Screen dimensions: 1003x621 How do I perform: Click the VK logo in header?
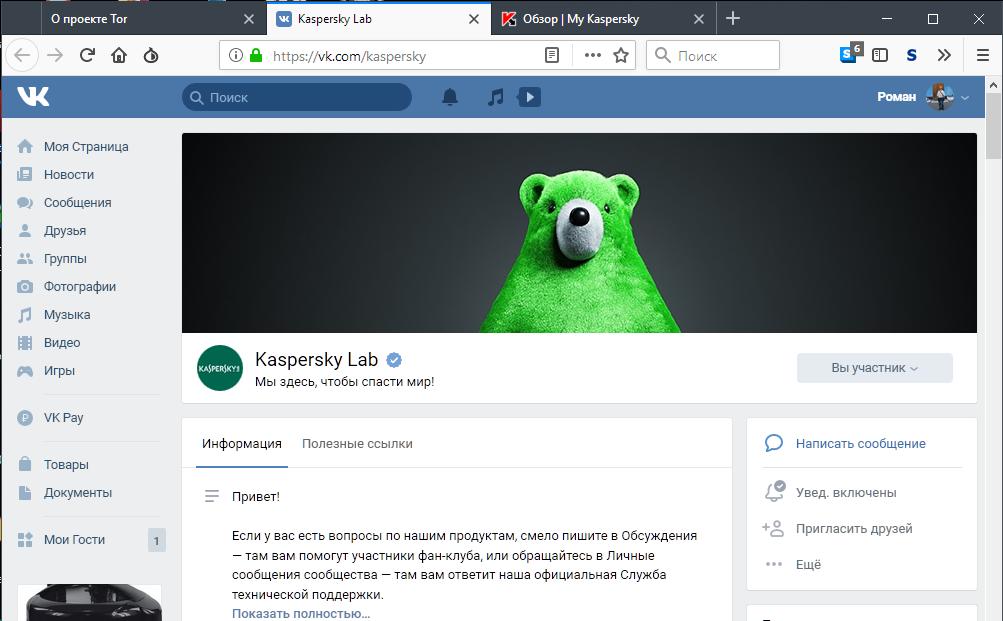(33, 97)
